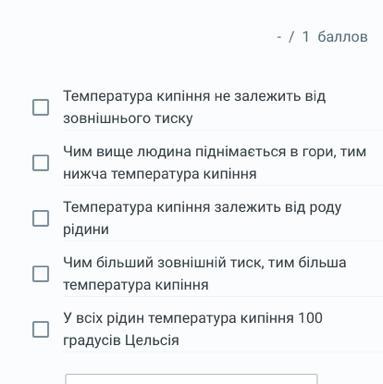Click the text 'зовнішнього тиску'
Image resolution: width=383 pixels, height=384 pixels.
click(128, 119)
